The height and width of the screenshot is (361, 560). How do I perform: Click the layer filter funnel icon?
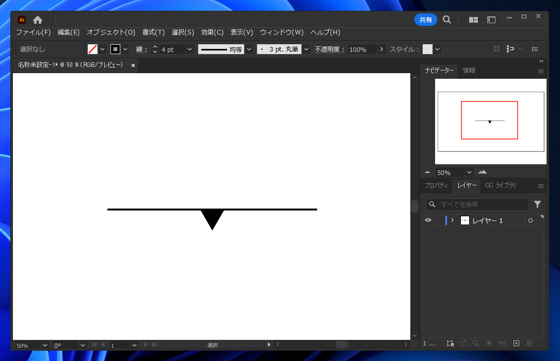point(538,204)
